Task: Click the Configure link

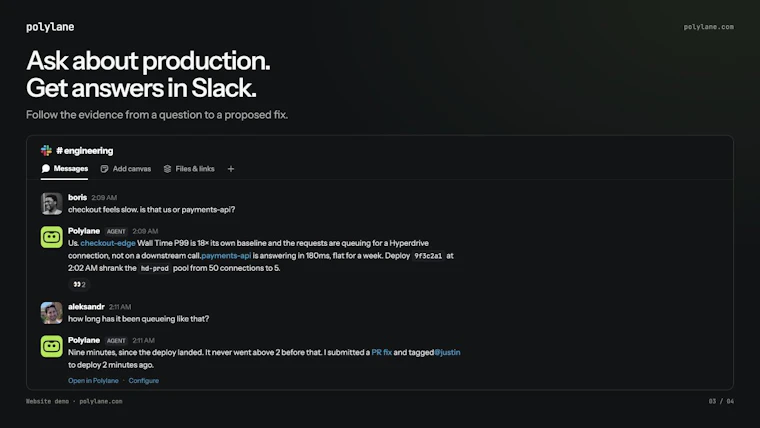Action: (x=143, y=380)
